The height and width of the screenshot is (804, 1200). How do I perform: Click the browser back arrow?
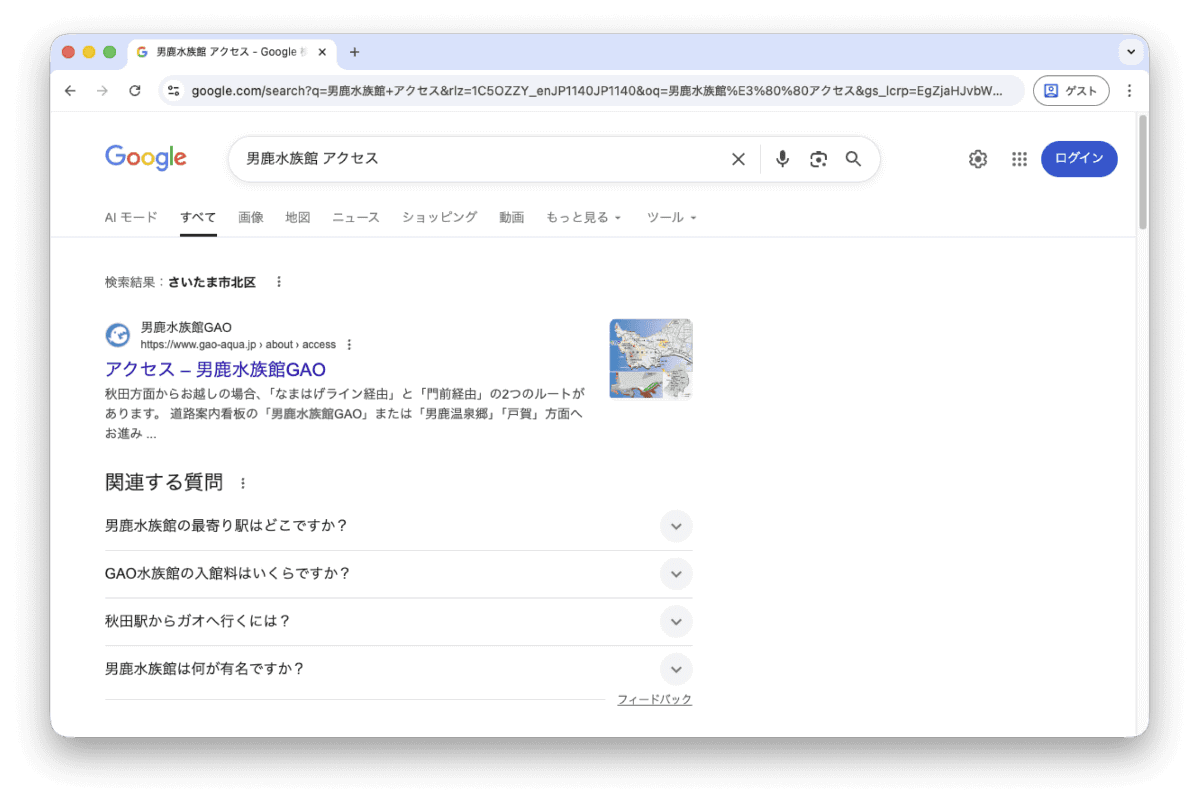[70, 91]
